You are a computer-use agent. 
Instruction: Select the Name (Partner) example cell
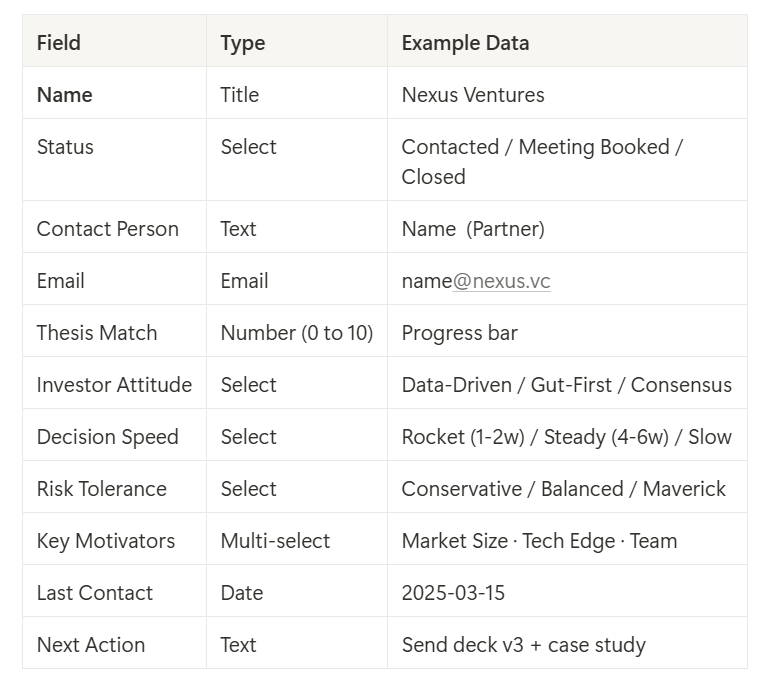[473, 229]
